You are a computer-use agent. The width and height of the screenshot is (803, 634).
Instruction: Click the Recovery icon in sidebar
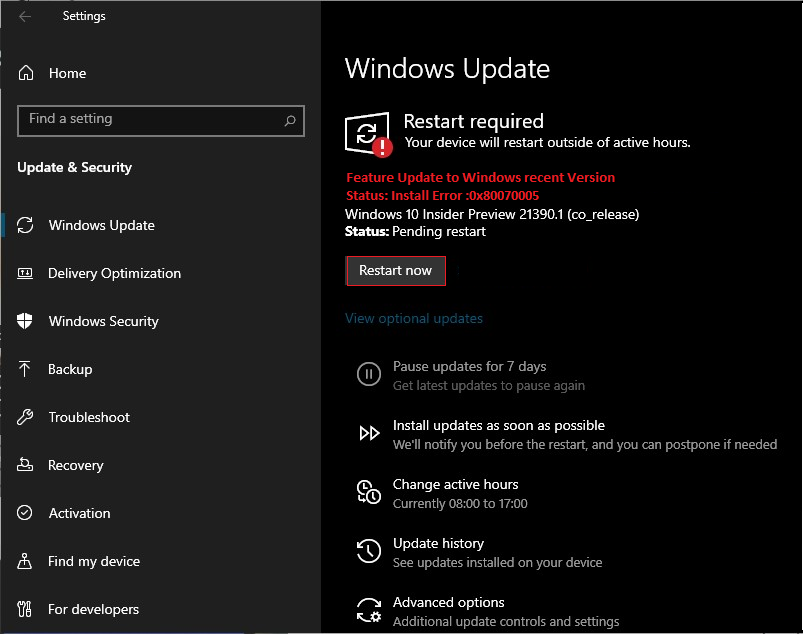[25, 465]
